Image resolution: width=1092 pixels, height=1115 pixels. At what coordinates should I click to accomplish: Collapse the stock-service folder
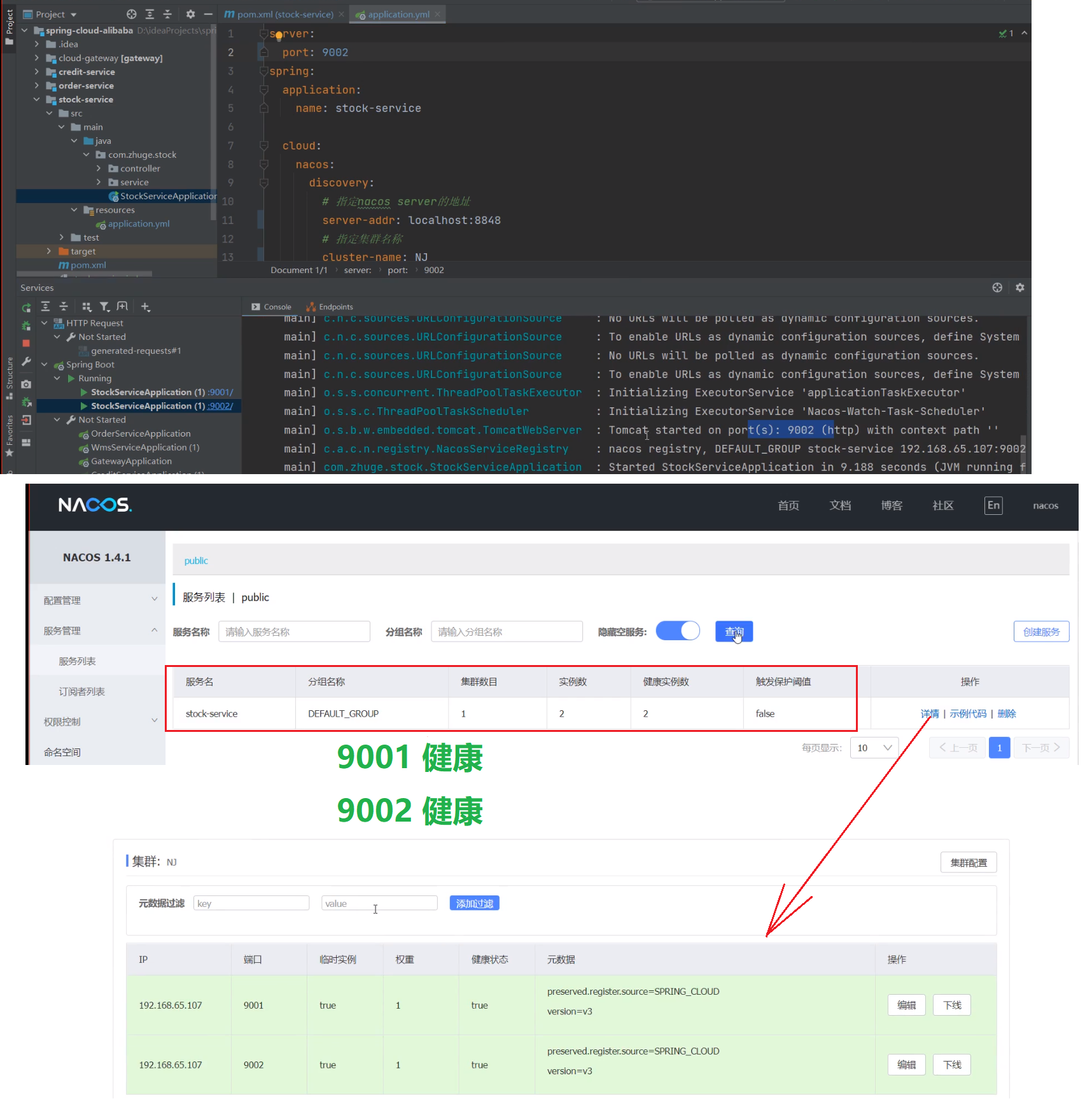pos(36,99)
